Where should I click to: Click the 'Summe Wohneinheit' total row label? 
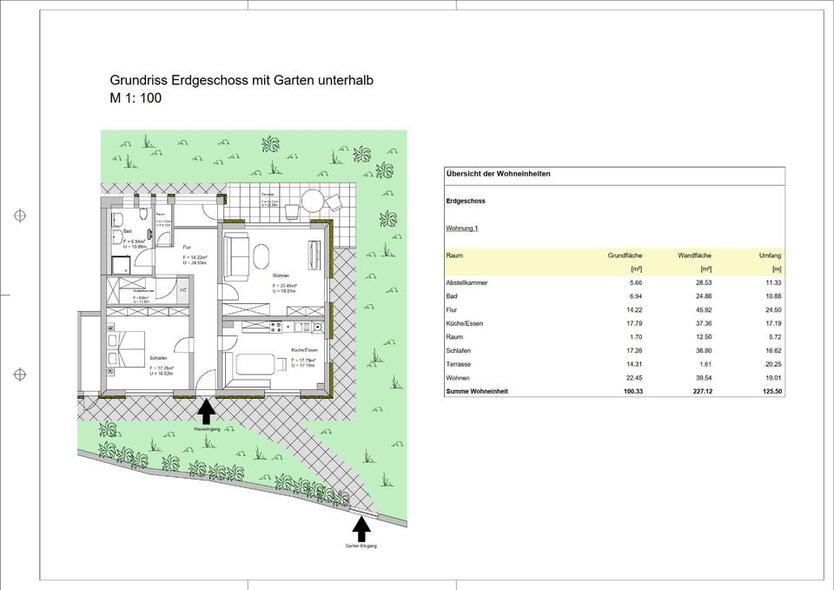click(477, 391)
